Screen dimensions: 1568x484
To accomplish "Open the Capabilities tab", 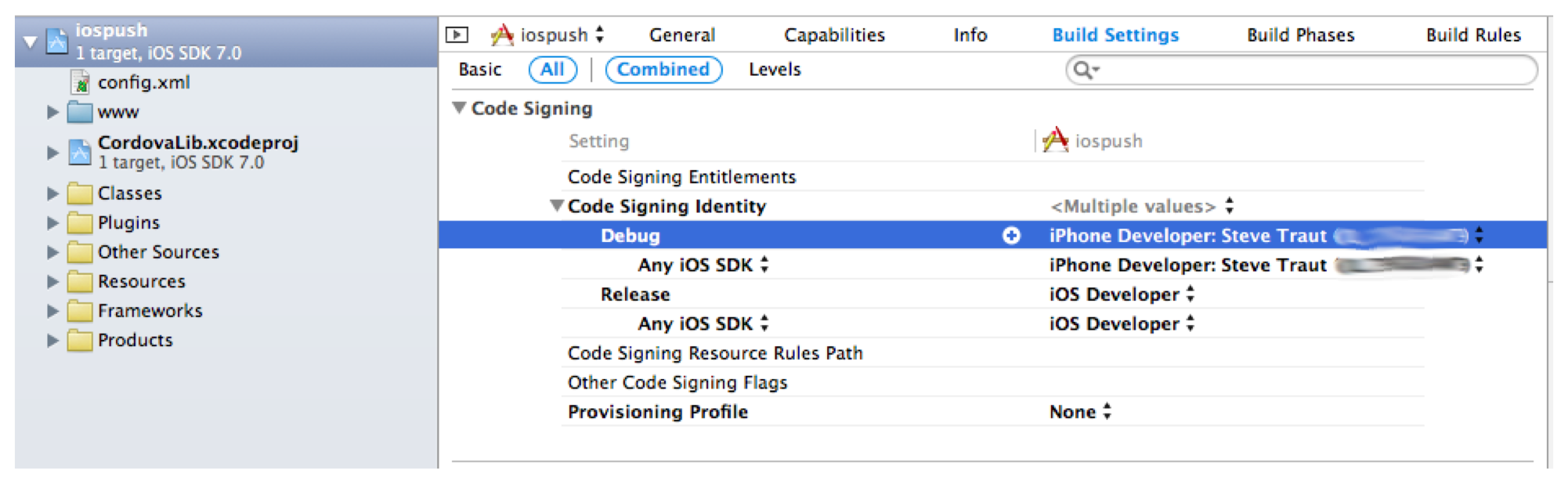I will (x=834, y=35).
